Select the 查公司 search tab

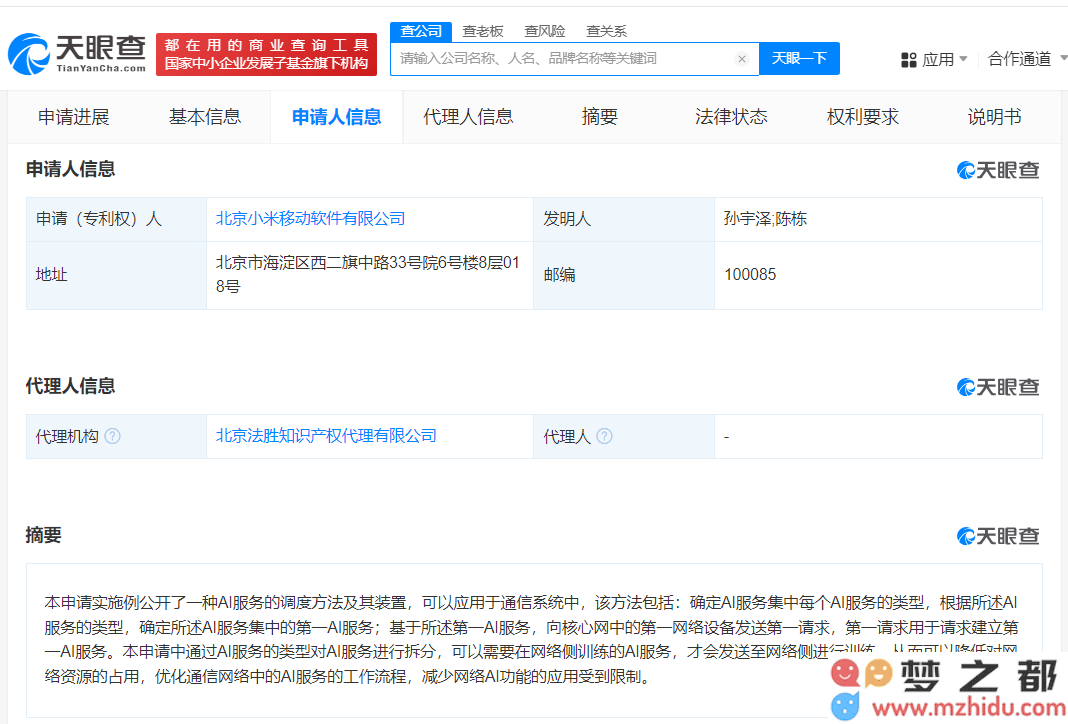(421, 31)
